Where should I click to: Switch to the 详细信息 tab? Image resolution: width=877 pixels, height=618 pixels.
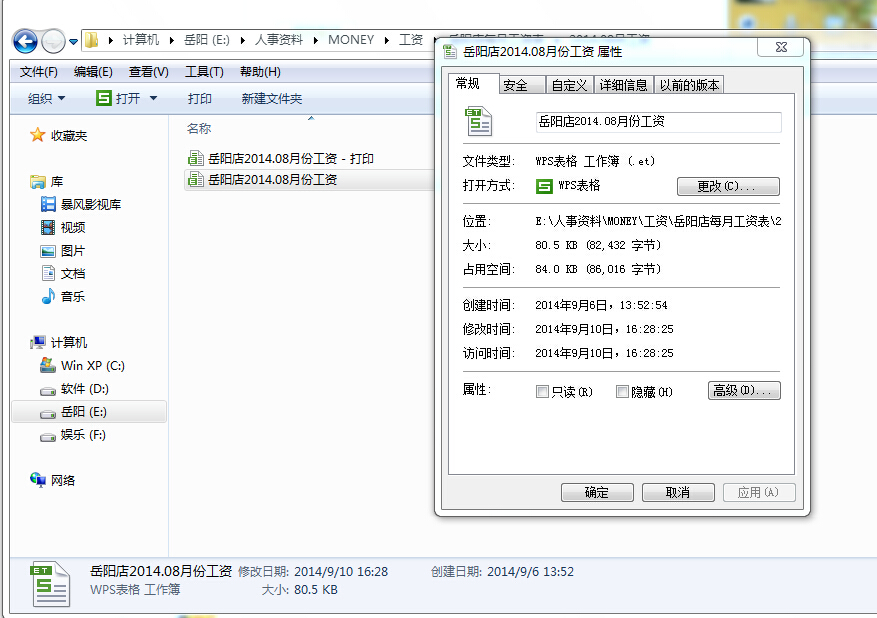tap(623, 85)
